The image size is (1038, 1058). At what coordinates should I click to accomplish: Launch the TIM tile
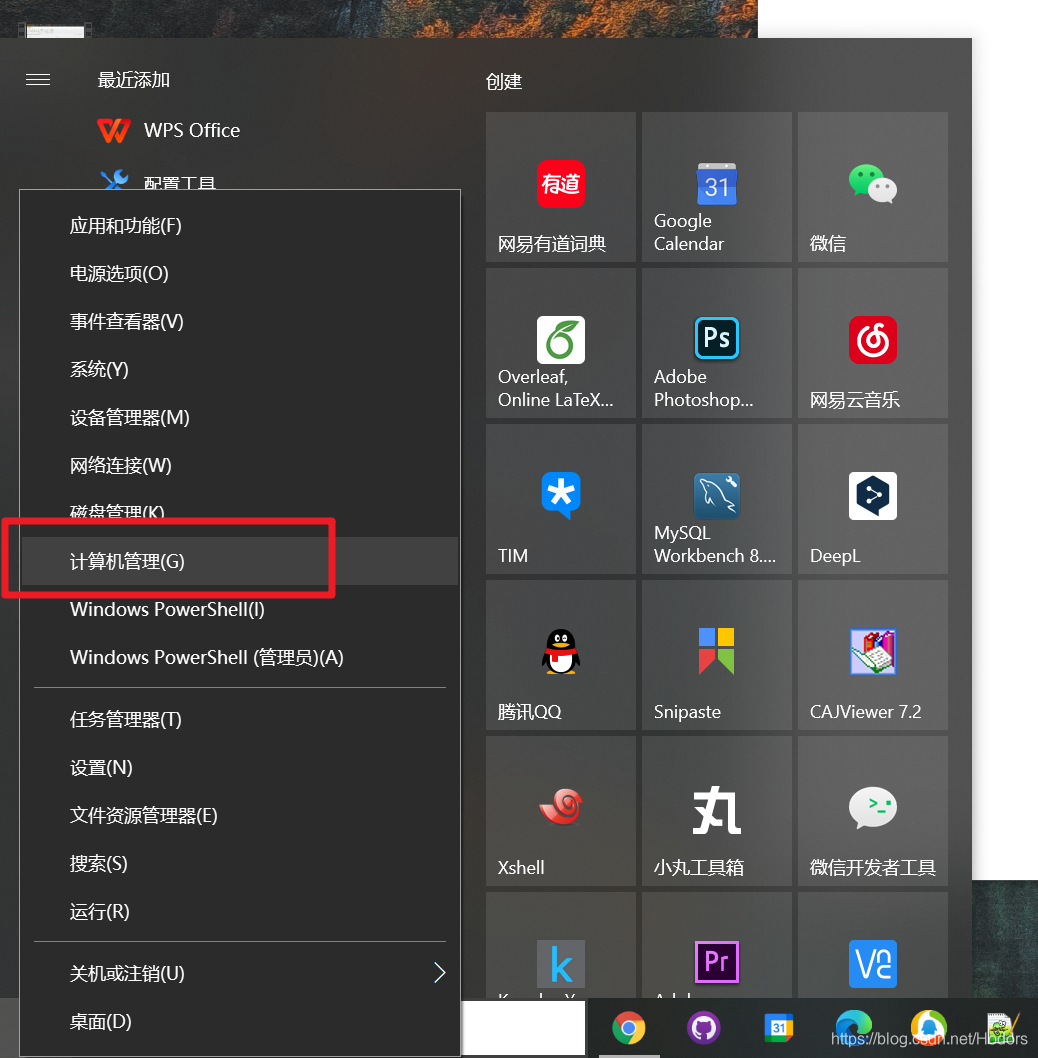click(560, 499)
